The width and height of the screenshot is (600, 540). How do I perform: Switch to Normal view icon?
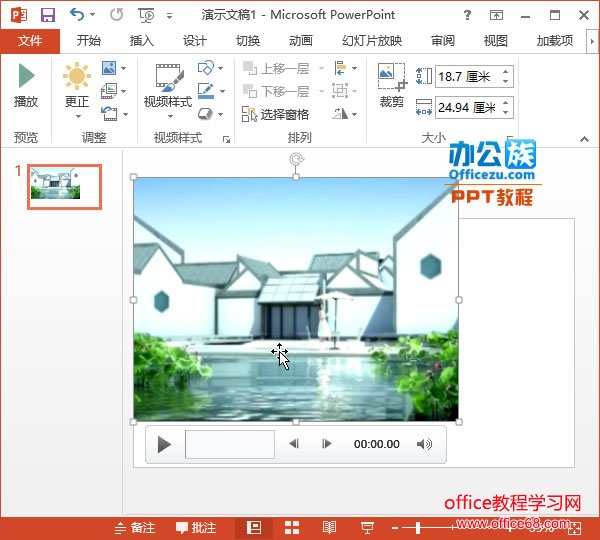point(254,528)
